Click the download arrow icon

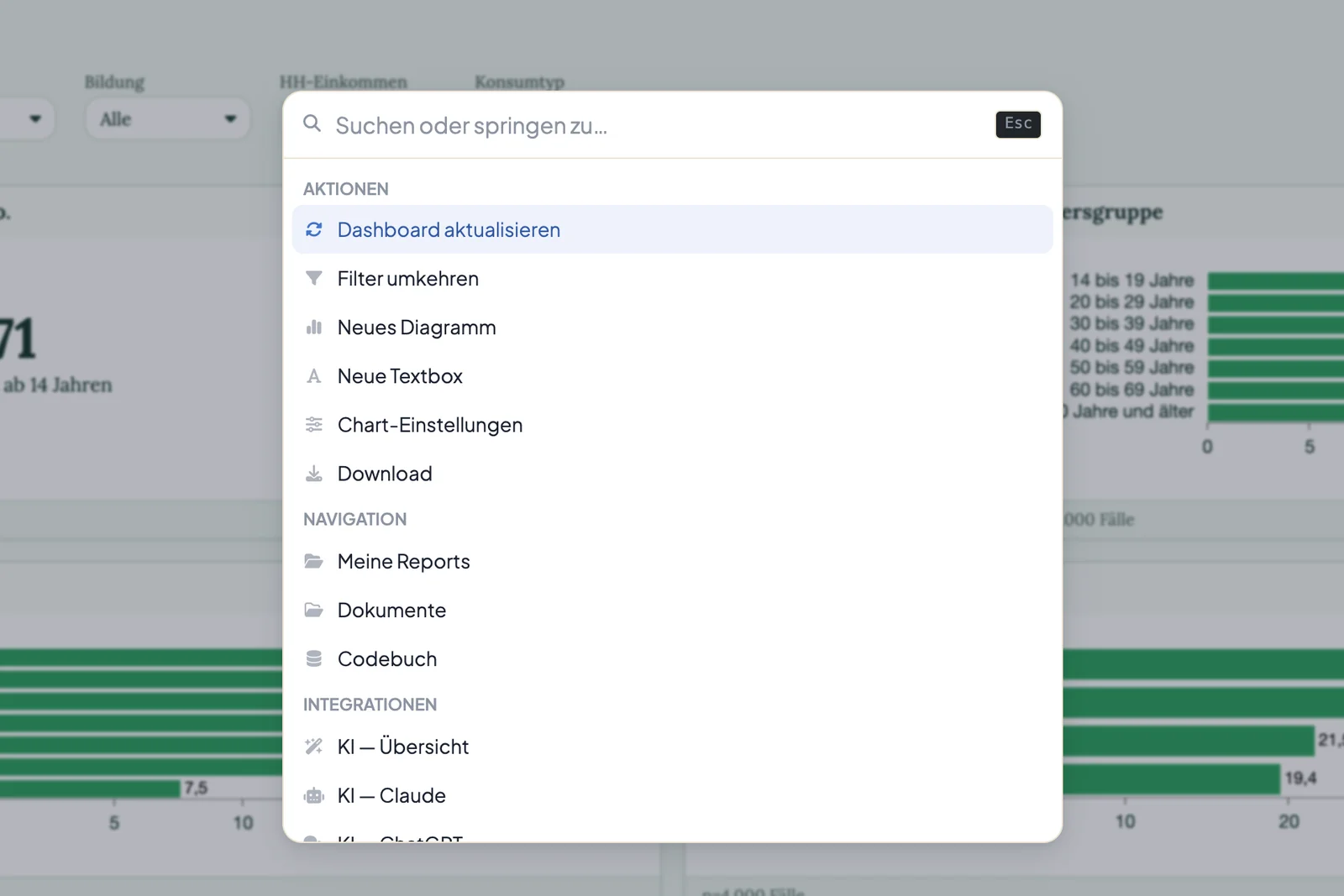[x=314, y=473]
